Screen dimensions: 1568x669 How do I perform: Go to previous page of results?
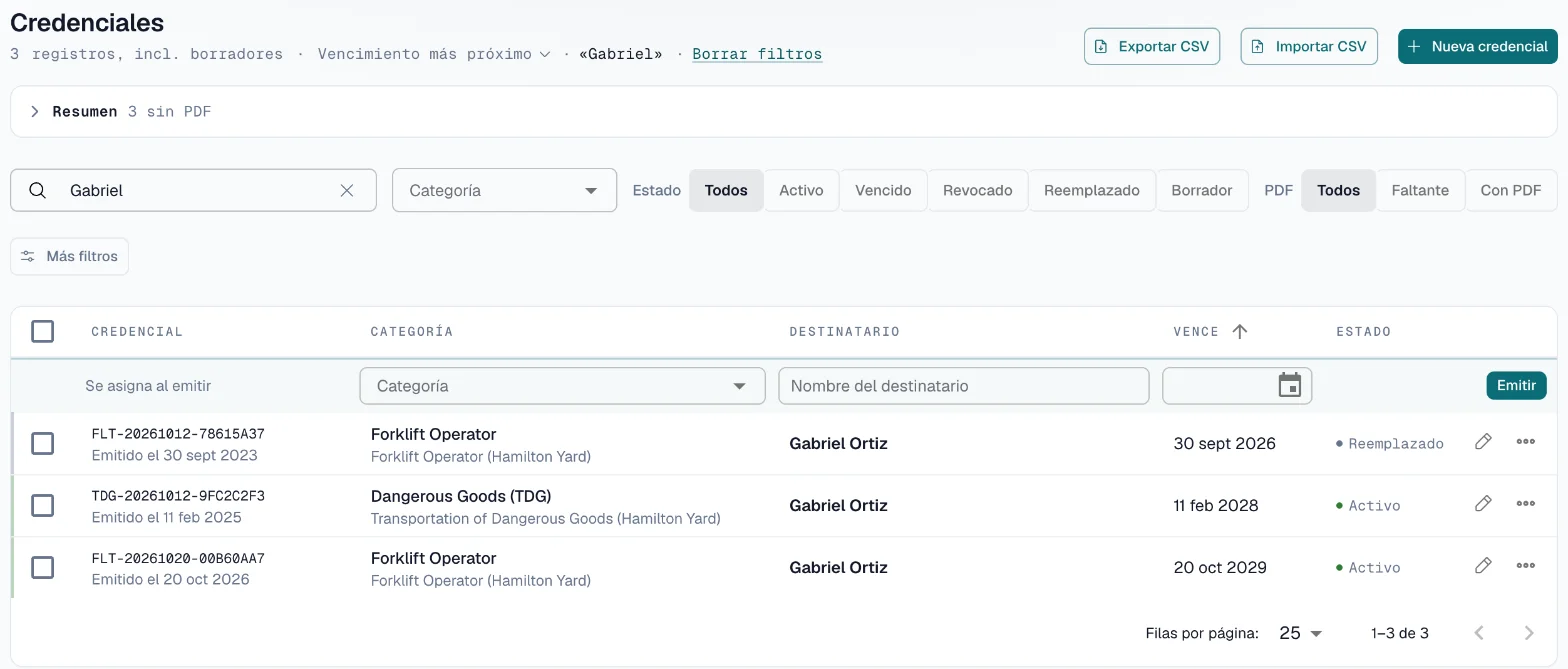click(x=1480, y=633)
